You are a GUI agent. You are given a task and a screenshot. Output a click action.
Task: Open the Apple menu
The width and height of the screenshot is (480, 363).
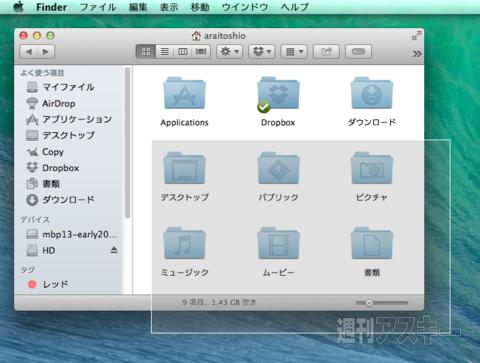pos(19,7)
